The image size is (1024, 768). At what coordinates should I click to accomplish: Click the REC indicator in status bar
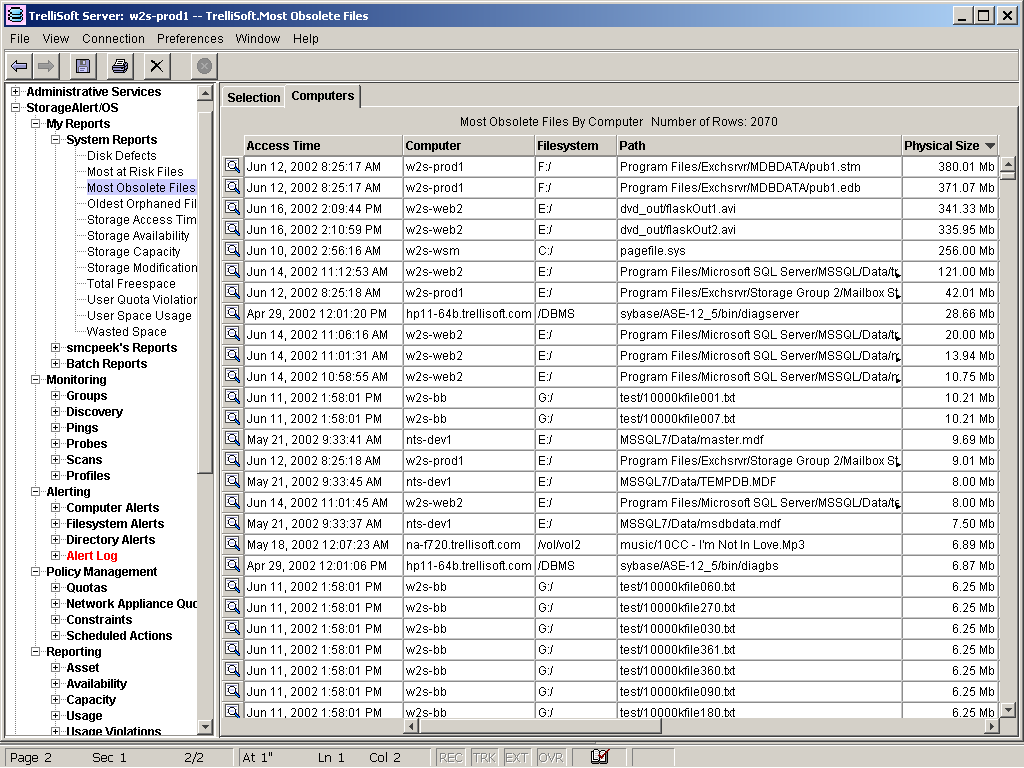click(451, 758)
